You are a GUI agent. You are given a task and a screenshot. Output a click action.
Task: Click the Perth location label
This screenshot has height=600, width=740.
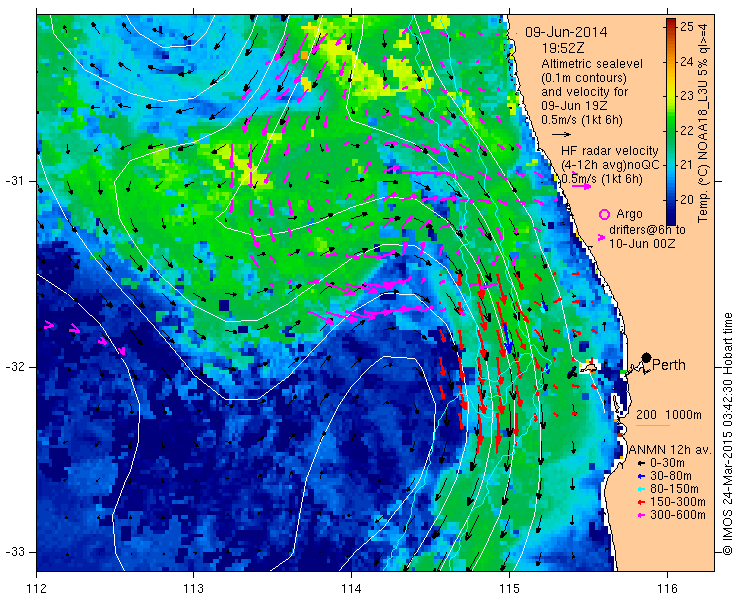(669, 365)
